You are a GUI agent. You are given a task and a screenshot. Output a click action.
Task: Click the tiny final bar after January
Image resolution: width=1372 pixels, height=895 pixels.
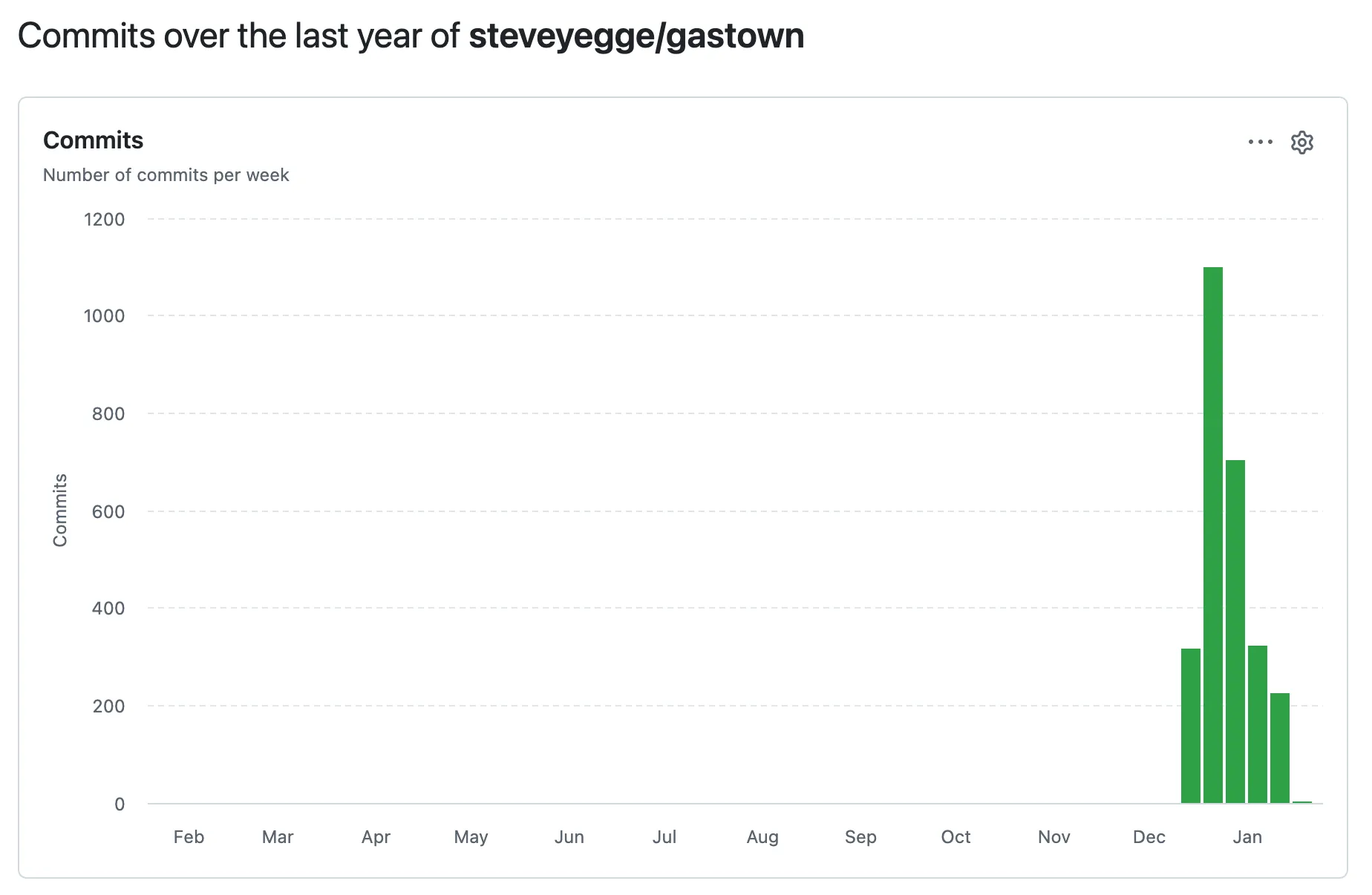point(1301,801)
